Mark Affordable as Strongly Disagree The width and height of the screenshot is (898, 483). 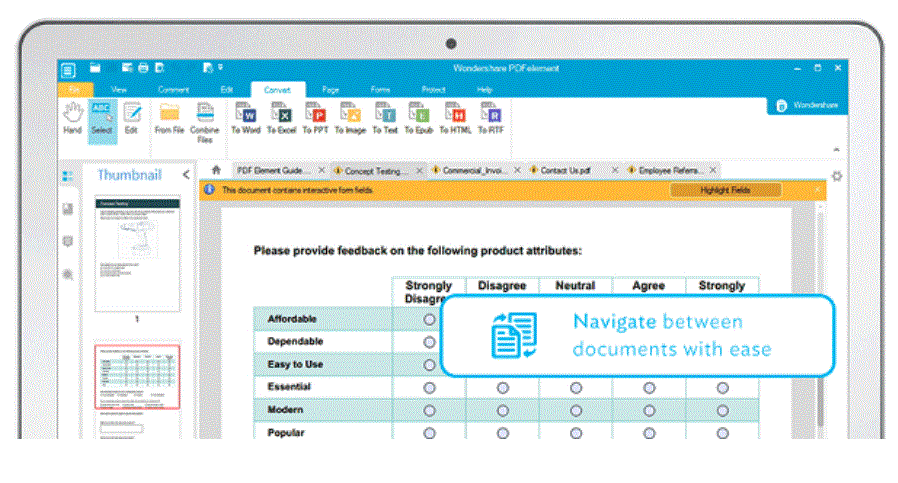point(430,320)
